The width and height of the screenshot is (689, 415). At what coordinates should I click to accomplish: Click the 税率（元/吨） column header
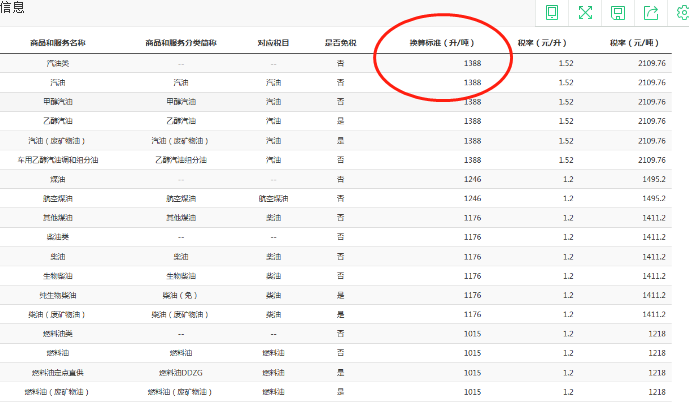635,43
